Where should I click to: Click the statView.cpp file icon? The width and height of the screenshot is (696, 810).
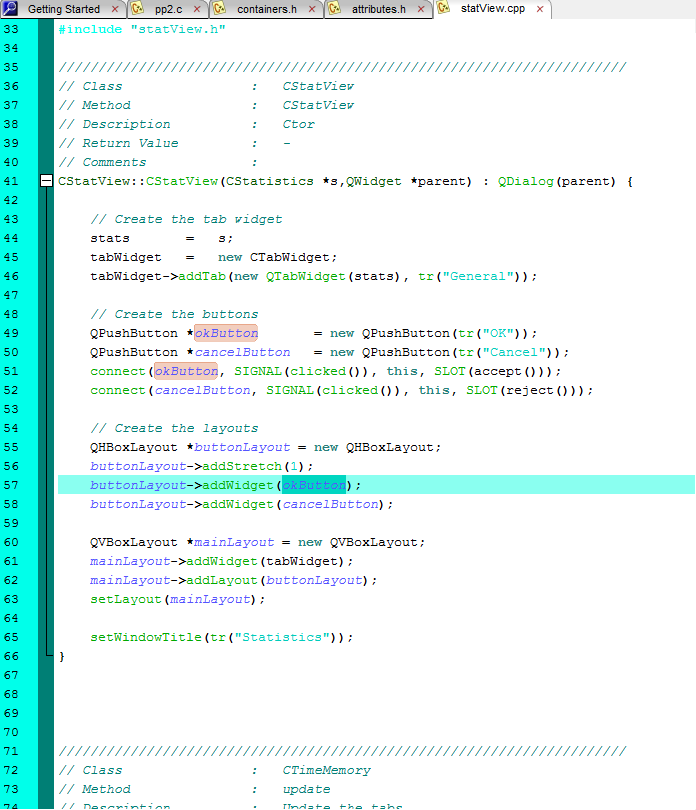444,9
